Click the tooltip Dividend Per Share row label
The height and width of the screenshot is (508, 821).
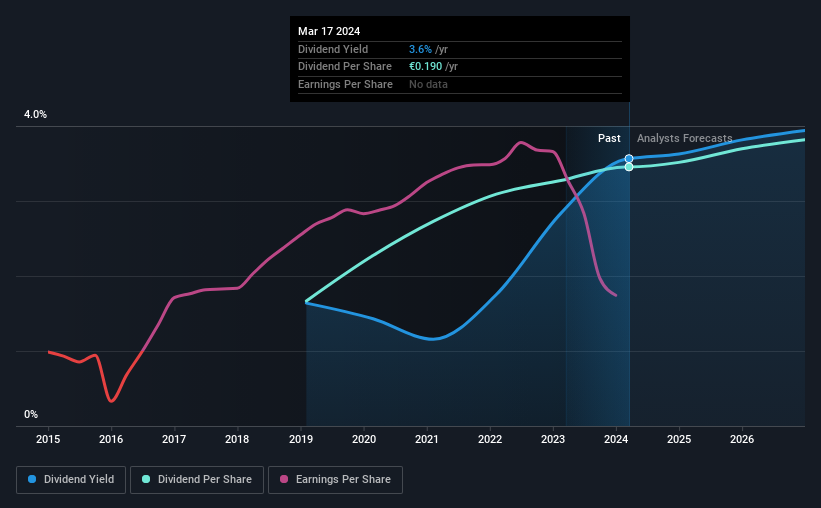point(345,67)
